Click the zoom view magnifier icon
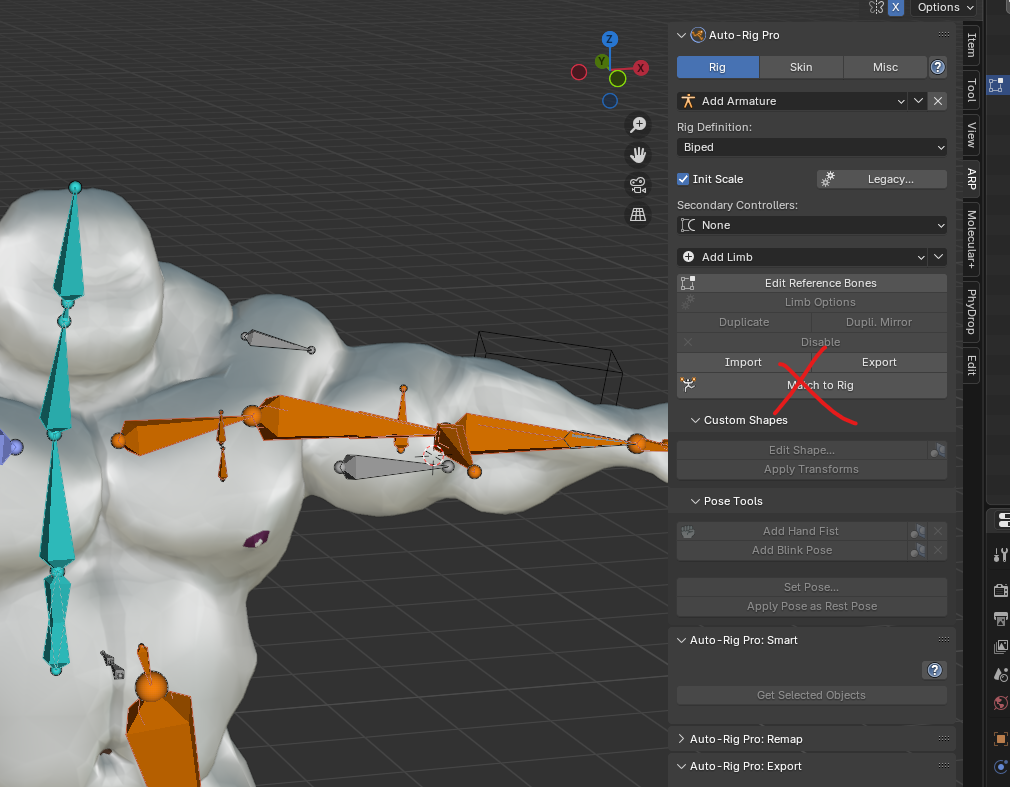This screenshot has width=1010, height=787. pos(638,125)
